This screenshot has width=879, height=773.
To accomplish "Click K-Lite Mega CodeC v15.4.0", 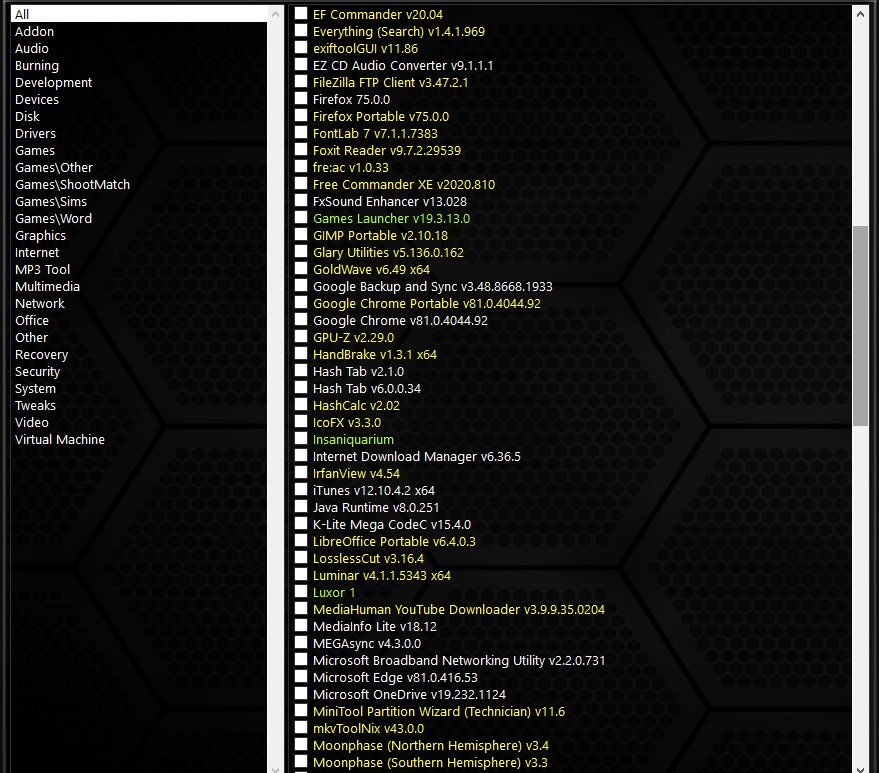I will click(x=392, y=524).
